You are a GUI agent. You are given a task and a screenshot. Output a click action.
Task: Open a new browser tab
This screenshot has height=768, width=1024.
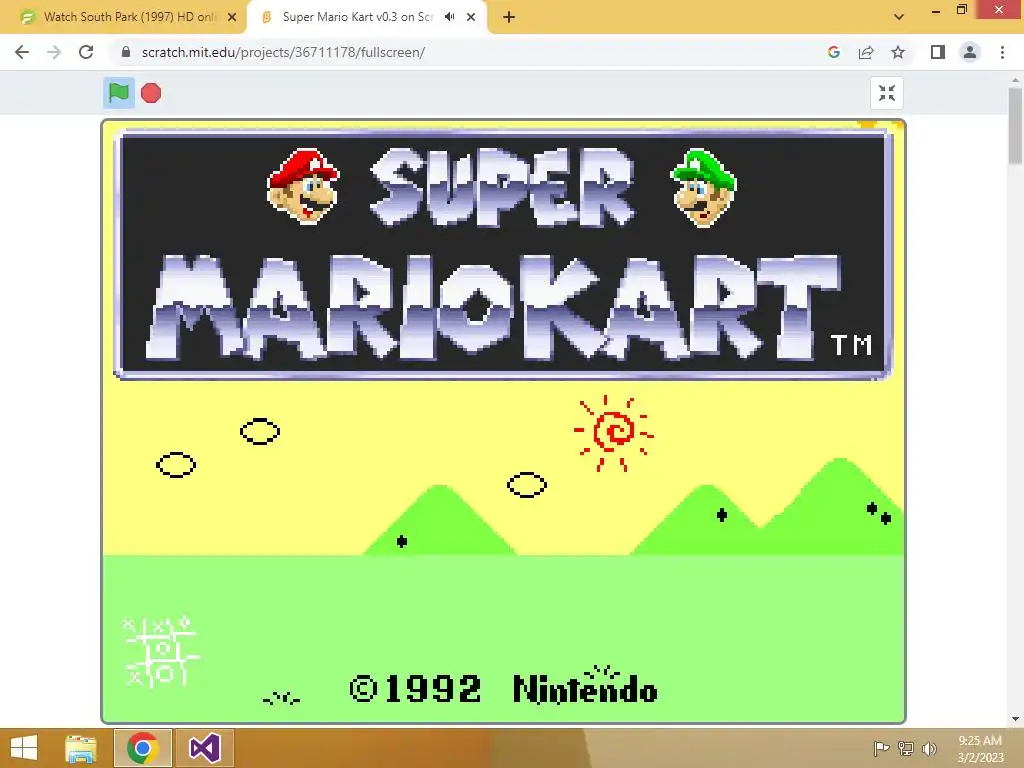pos(509,17)
